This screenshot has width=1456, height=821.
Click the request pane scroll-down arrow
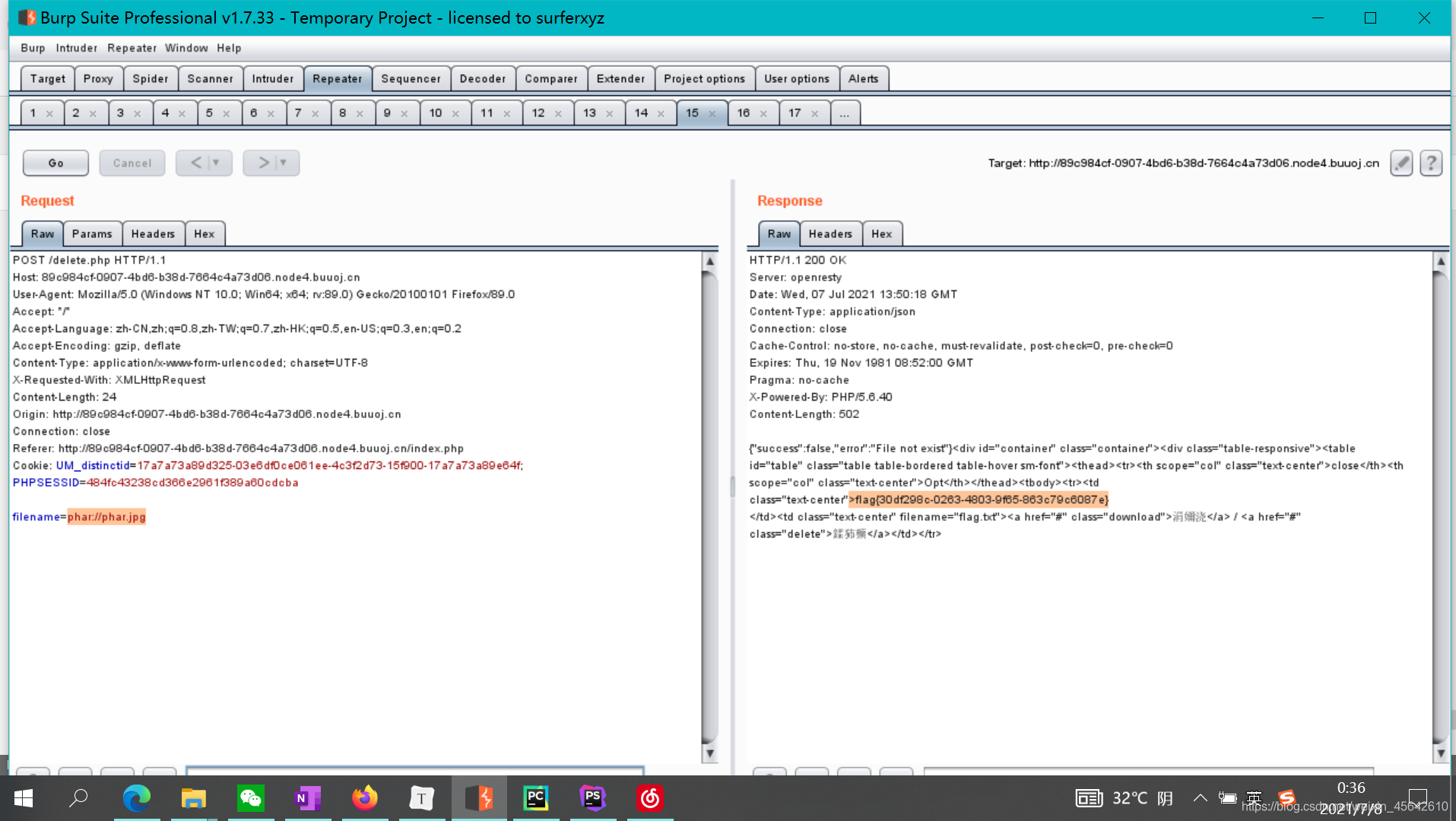coord(709,753)
